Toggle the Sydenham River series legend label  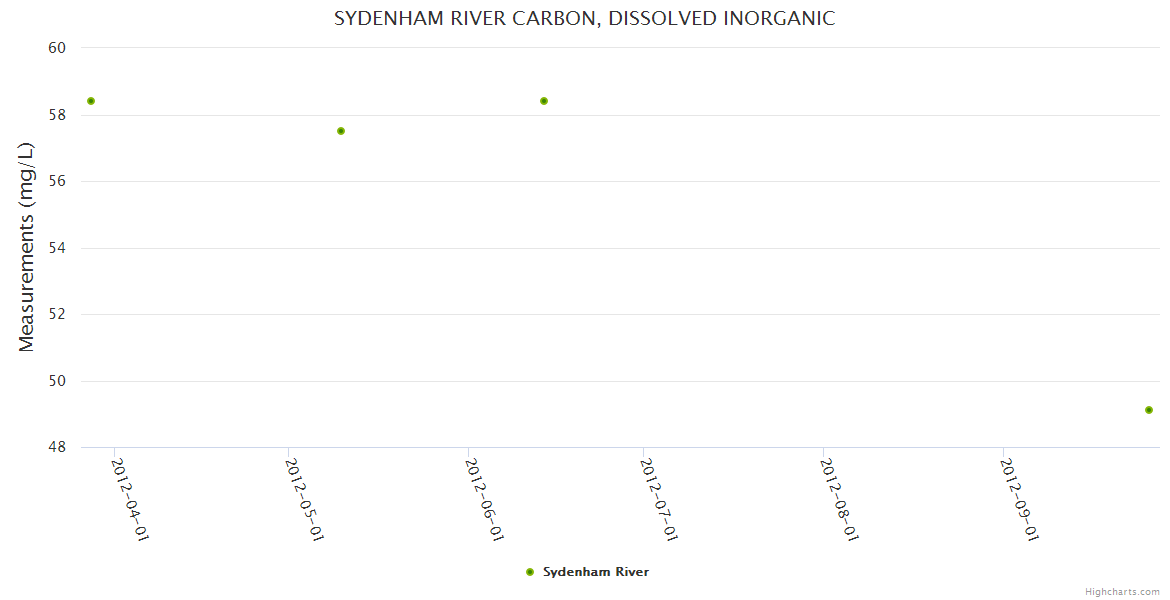(x=595, y=572)
